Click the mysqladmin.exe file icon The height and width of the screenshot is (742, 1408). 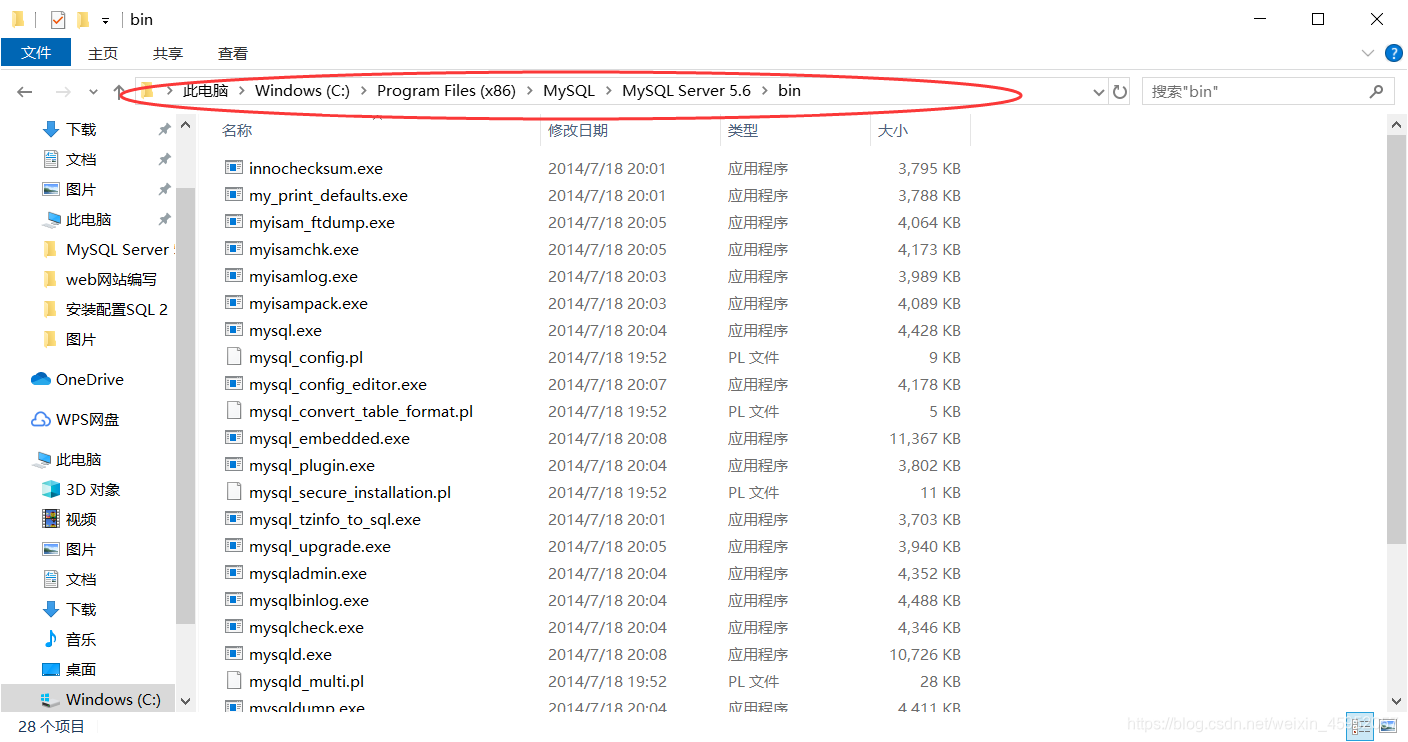click(x=234, y=573)
